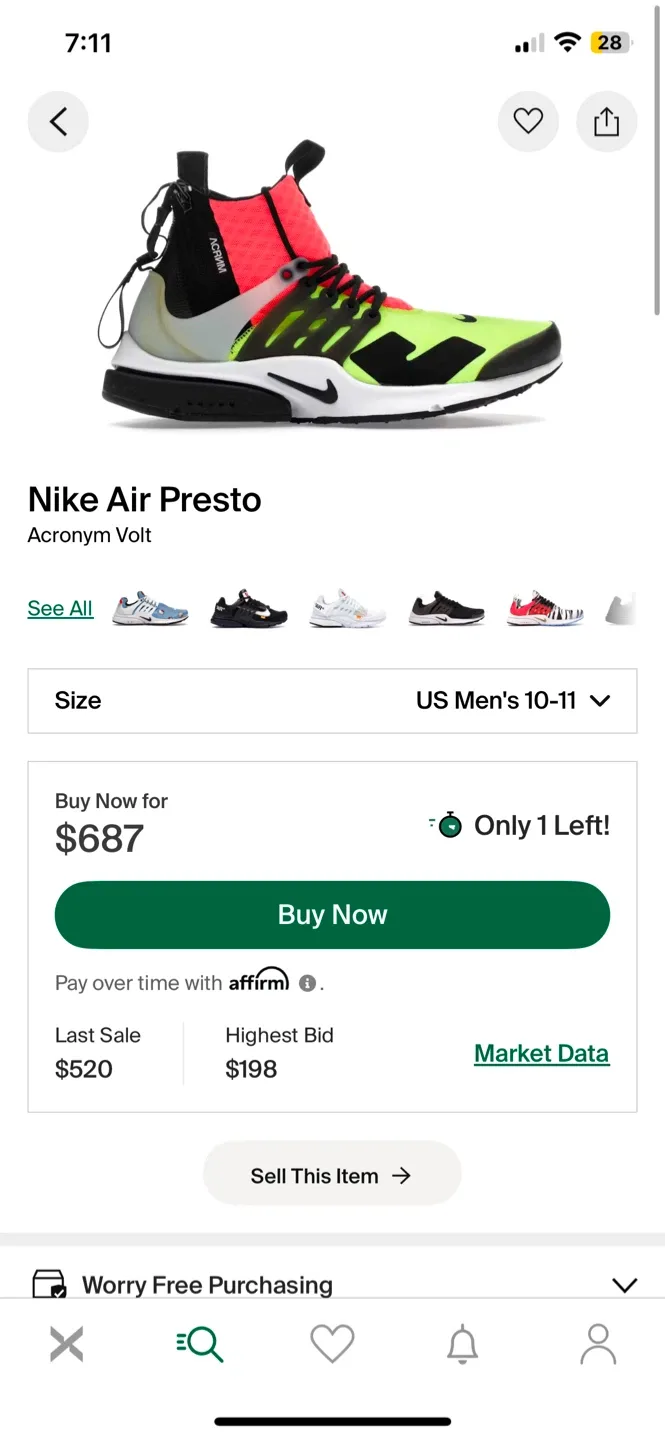Open favorites heart icon in bottom bar
The width and height of the screenshot is (665, 1440).
pos(332,1344)
